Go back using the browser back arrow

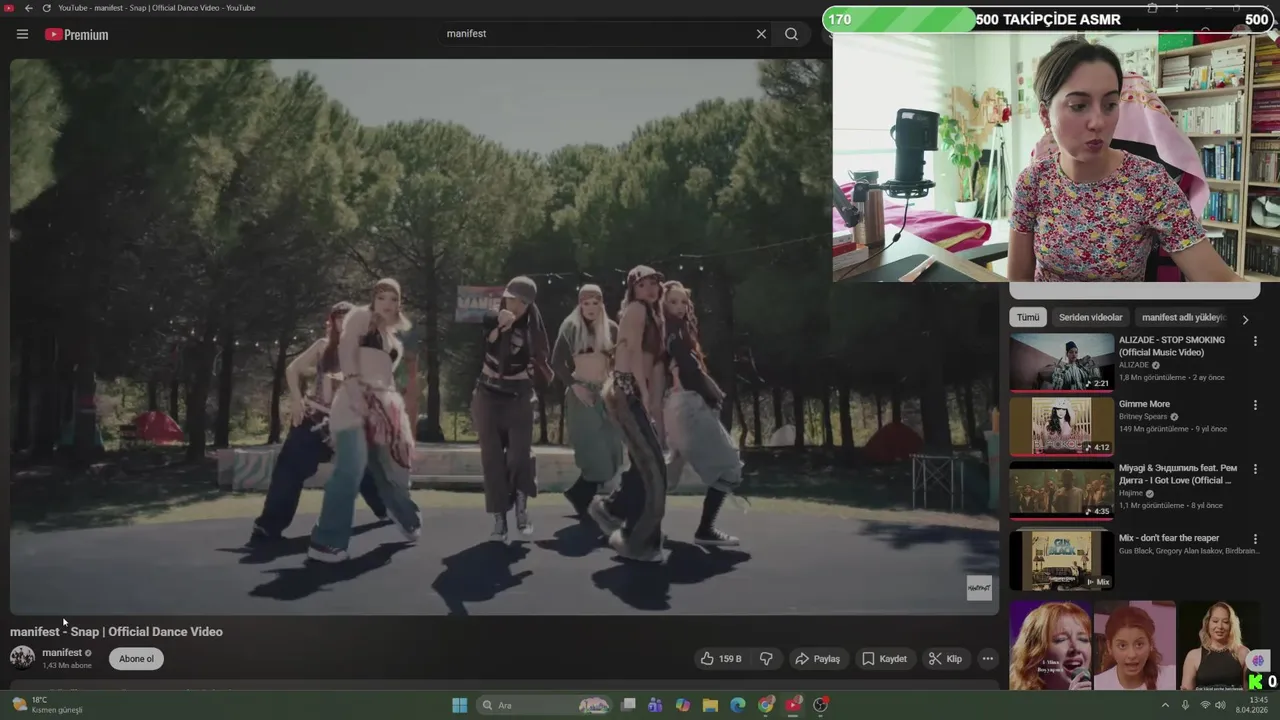[28, 8]
